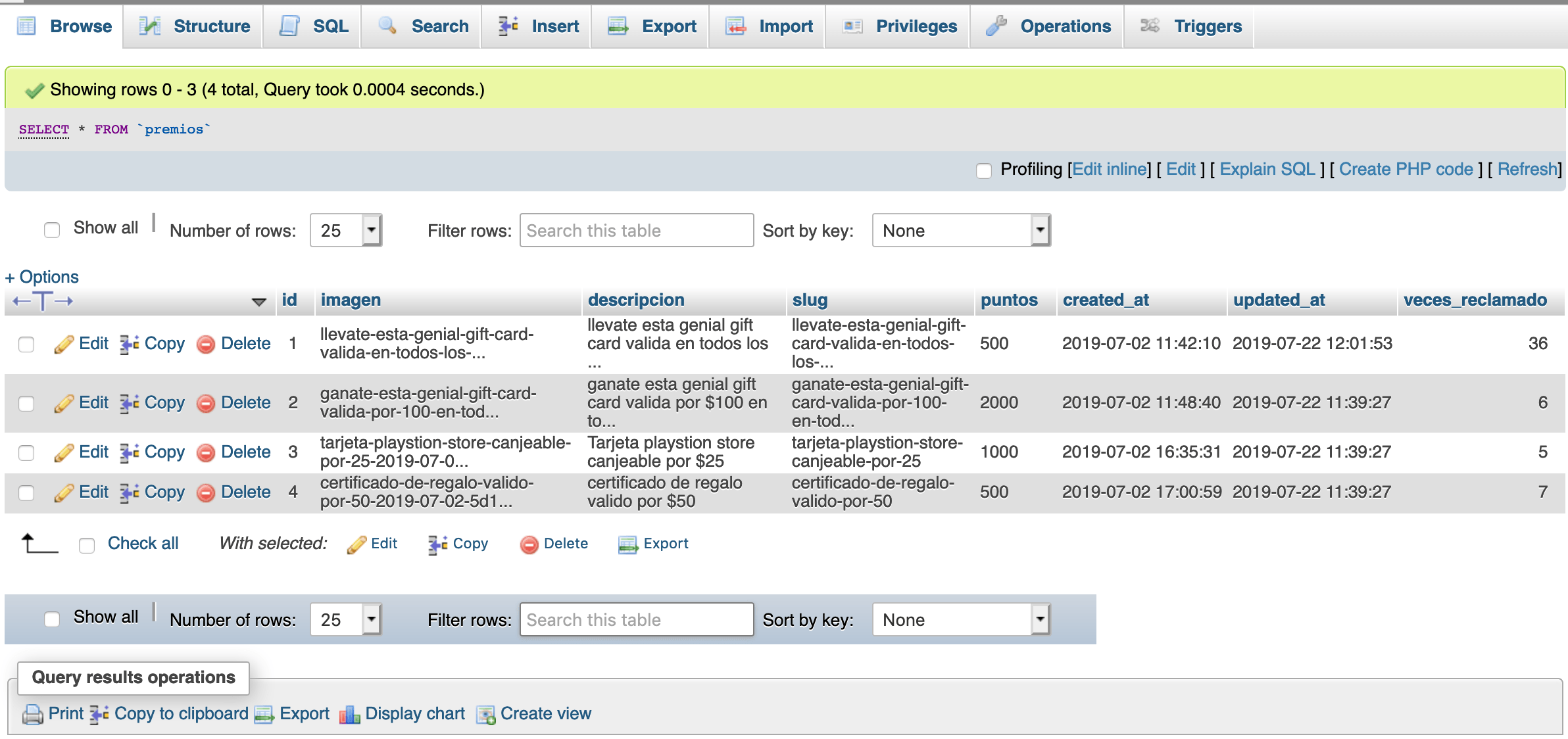Image resolution: width=1568 pixels, height=739 pixels.
Task: Click the Create view icon
Action: click(x=486, y=714)
